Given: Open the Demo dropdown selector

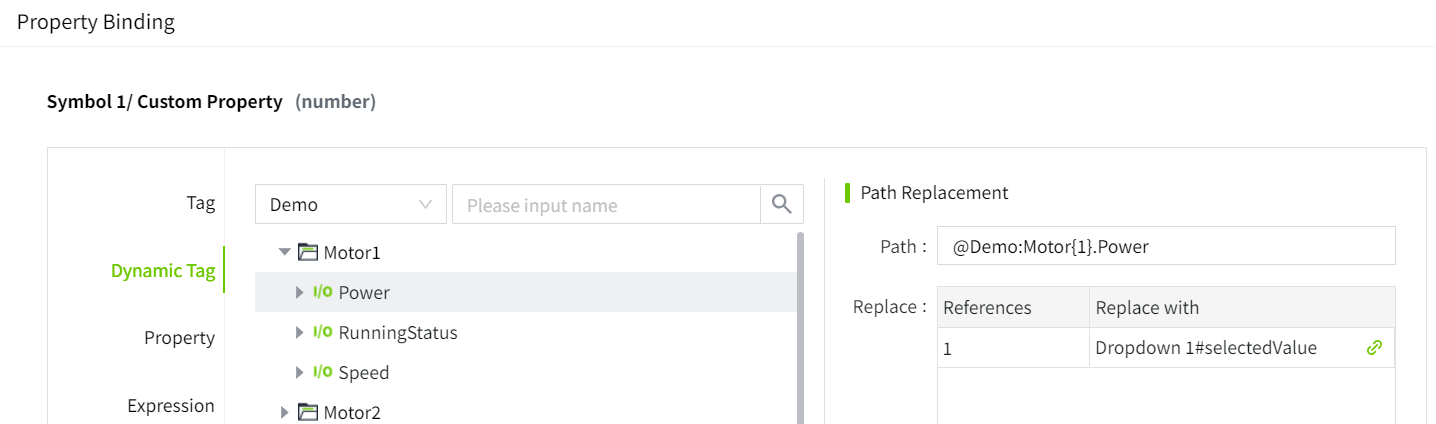Looking at the screenshot, I should [350, 205].
